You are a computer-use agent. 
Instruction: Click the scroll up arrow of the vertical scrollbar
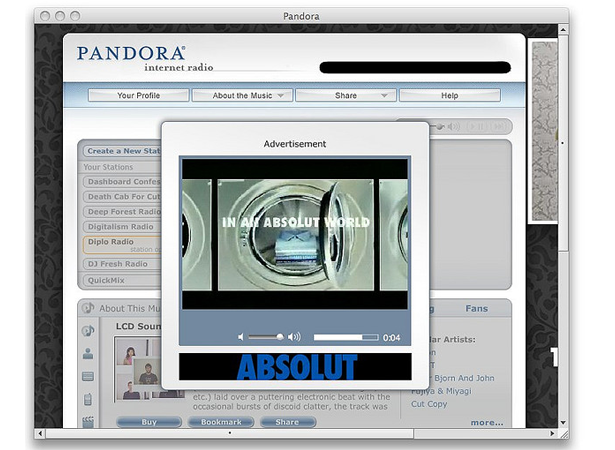tap(563, 29)
